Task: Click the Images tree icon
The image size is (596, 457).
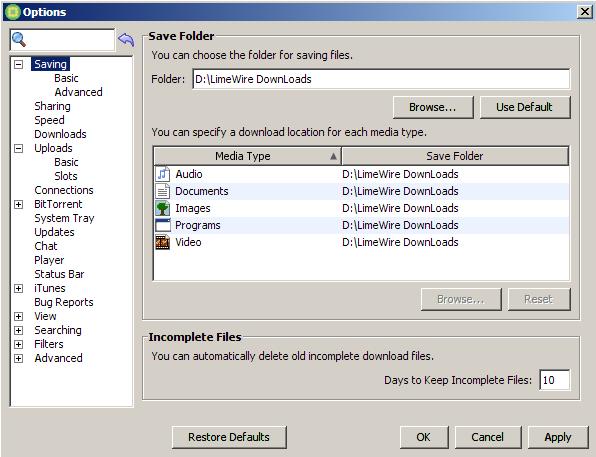Action: 163,208
